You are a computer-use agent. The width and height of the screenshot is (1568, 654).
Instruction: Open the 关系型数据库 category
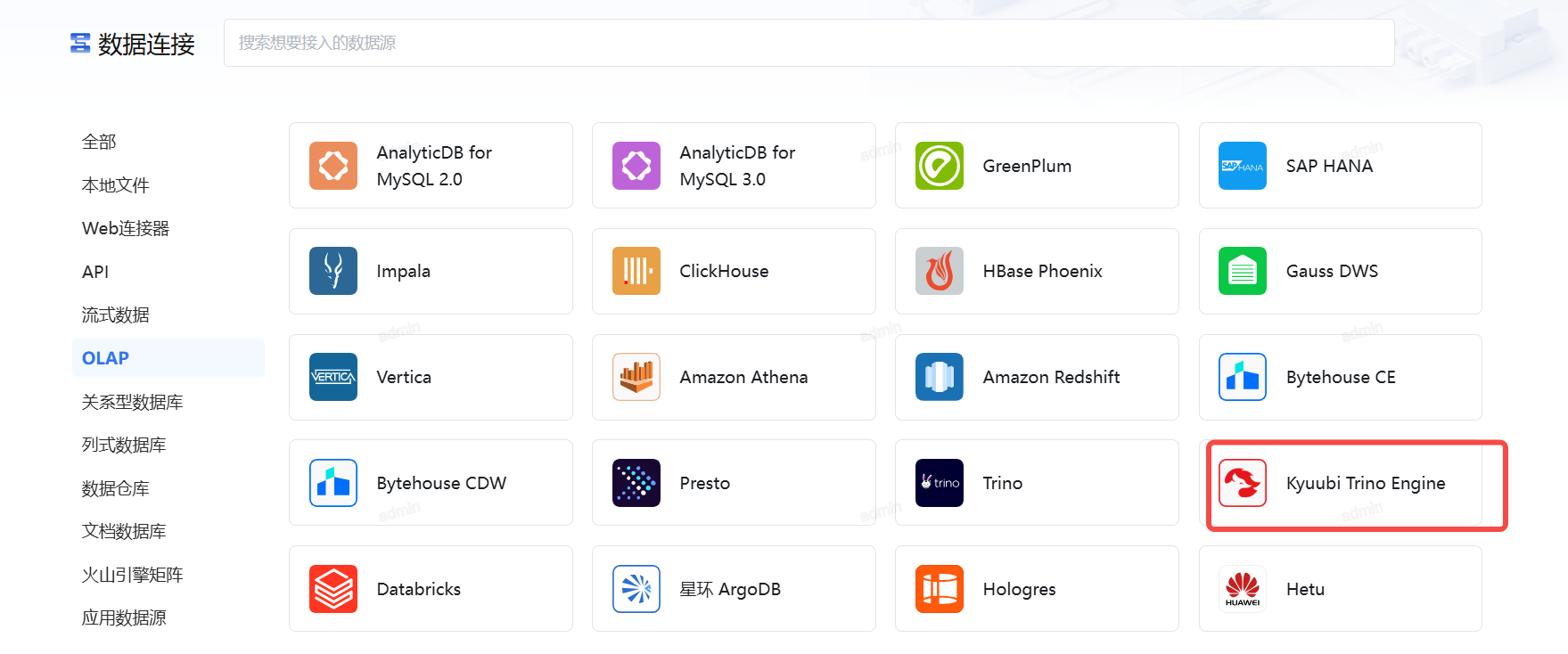tap(132, 402)
